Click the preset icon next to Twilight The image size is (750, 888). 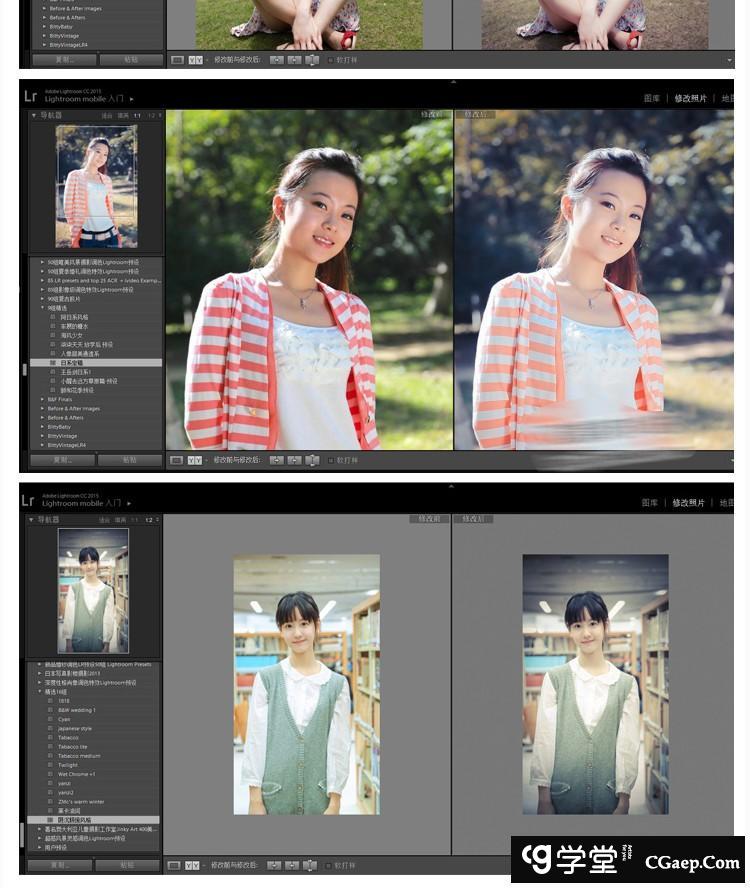tap(51, 765)
